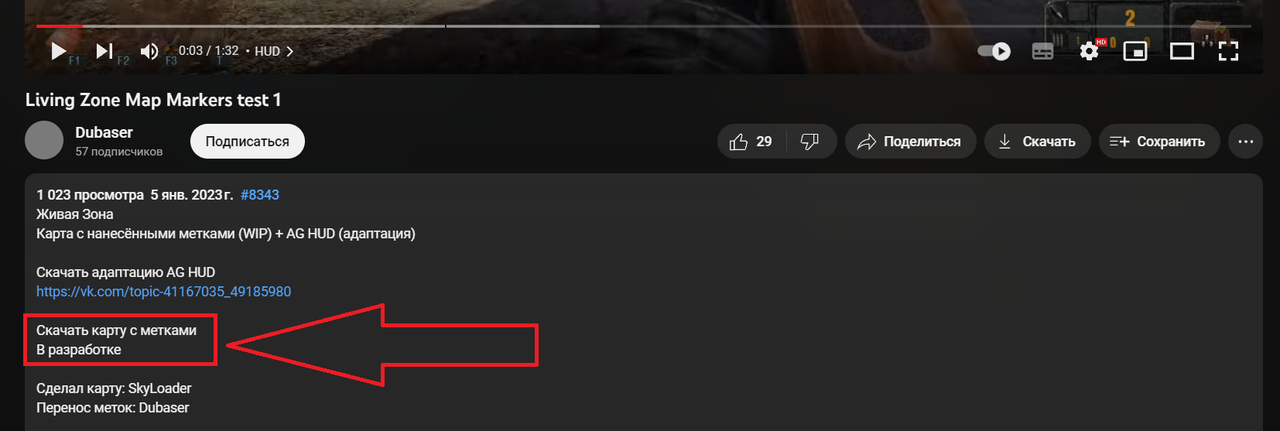
Task: Skip to the next video
Action: pyautogui.click(x=104, y=50)
